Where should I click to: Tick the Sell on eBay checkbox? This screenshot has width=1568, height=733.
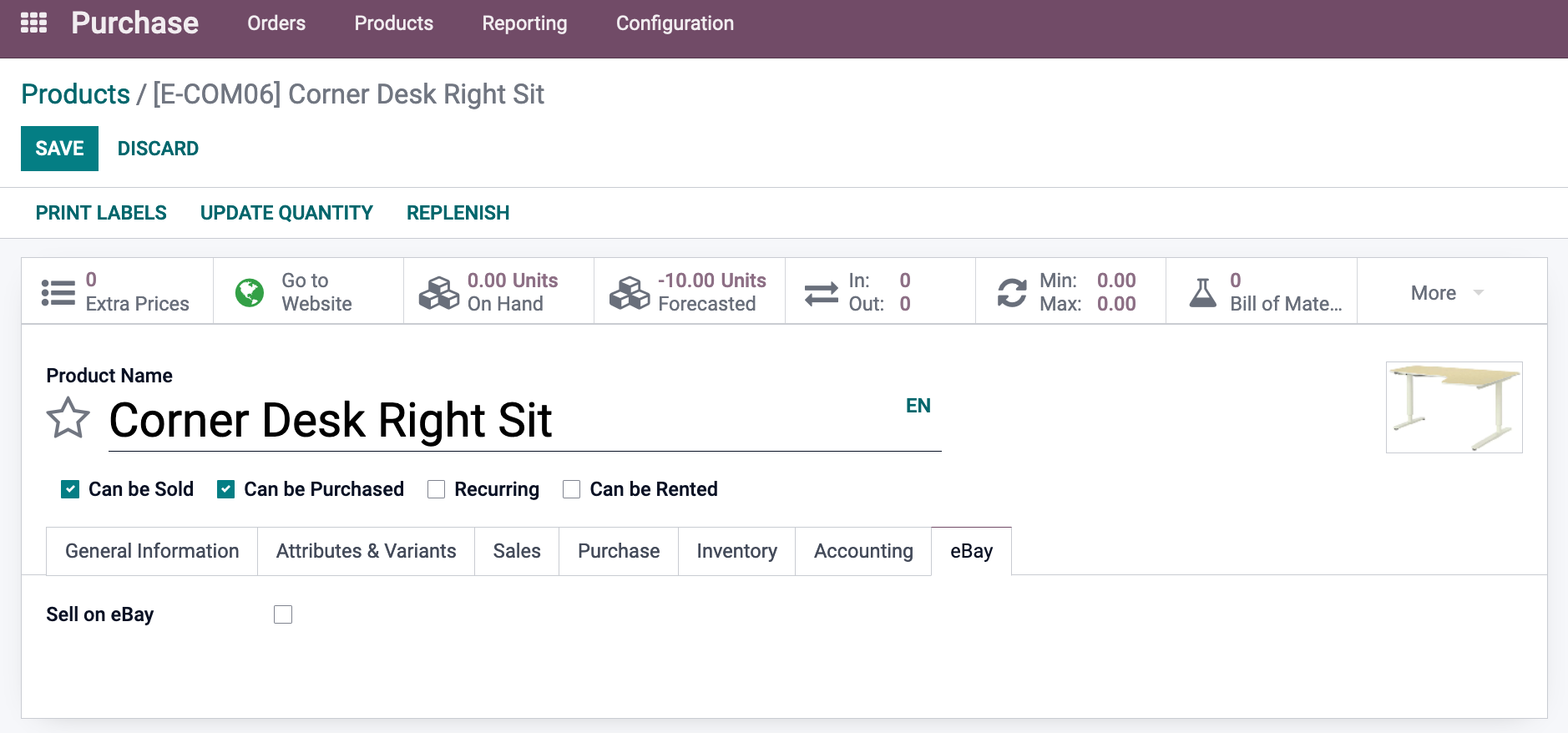[283, 614]
